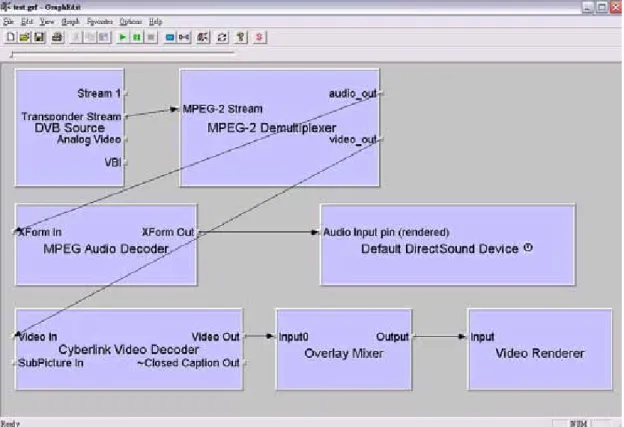
Task: Click the Help question mark icon
Action: click(240, 37)
